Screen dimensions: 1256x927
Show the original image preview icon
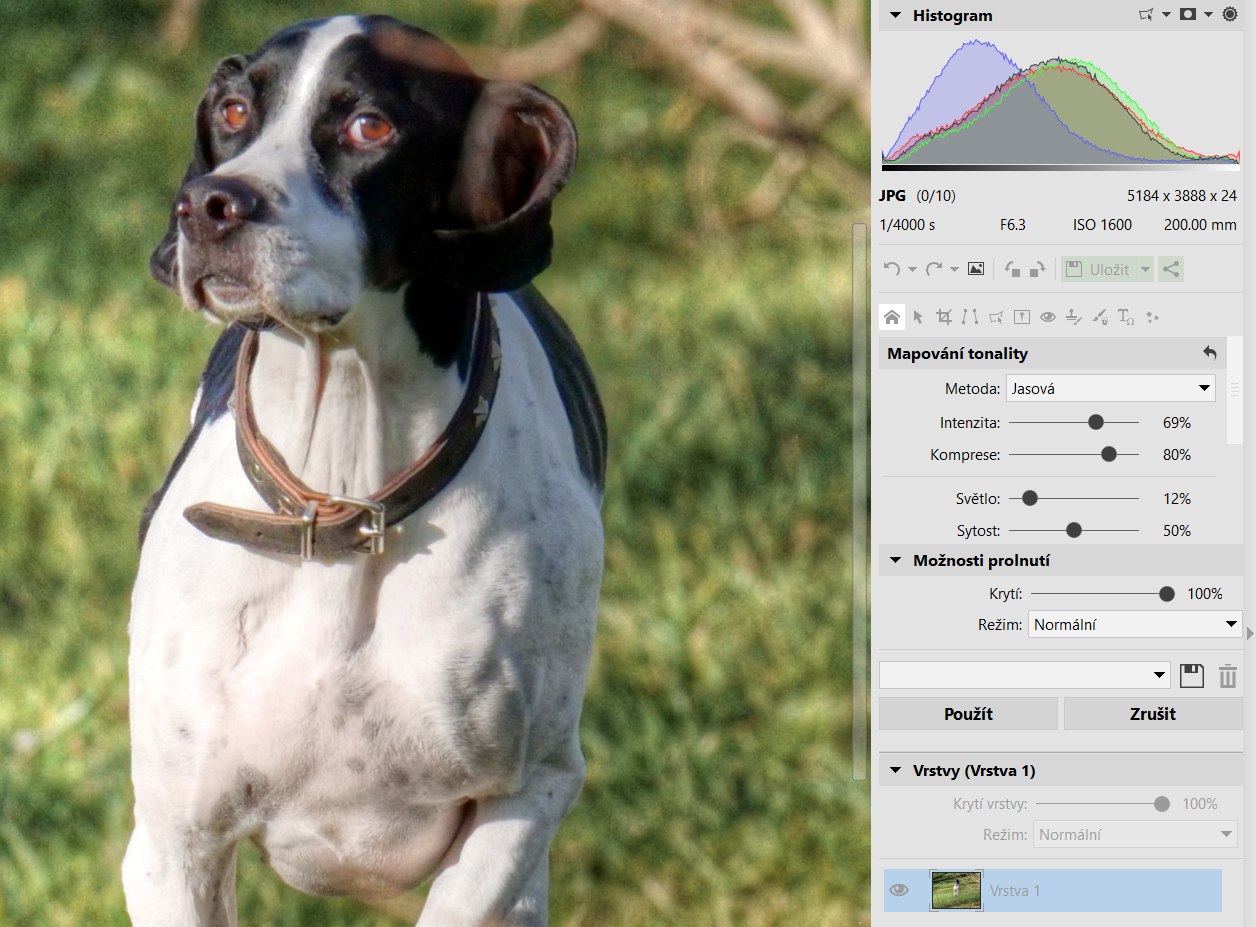pyautogui.click(x=977, y=269)
